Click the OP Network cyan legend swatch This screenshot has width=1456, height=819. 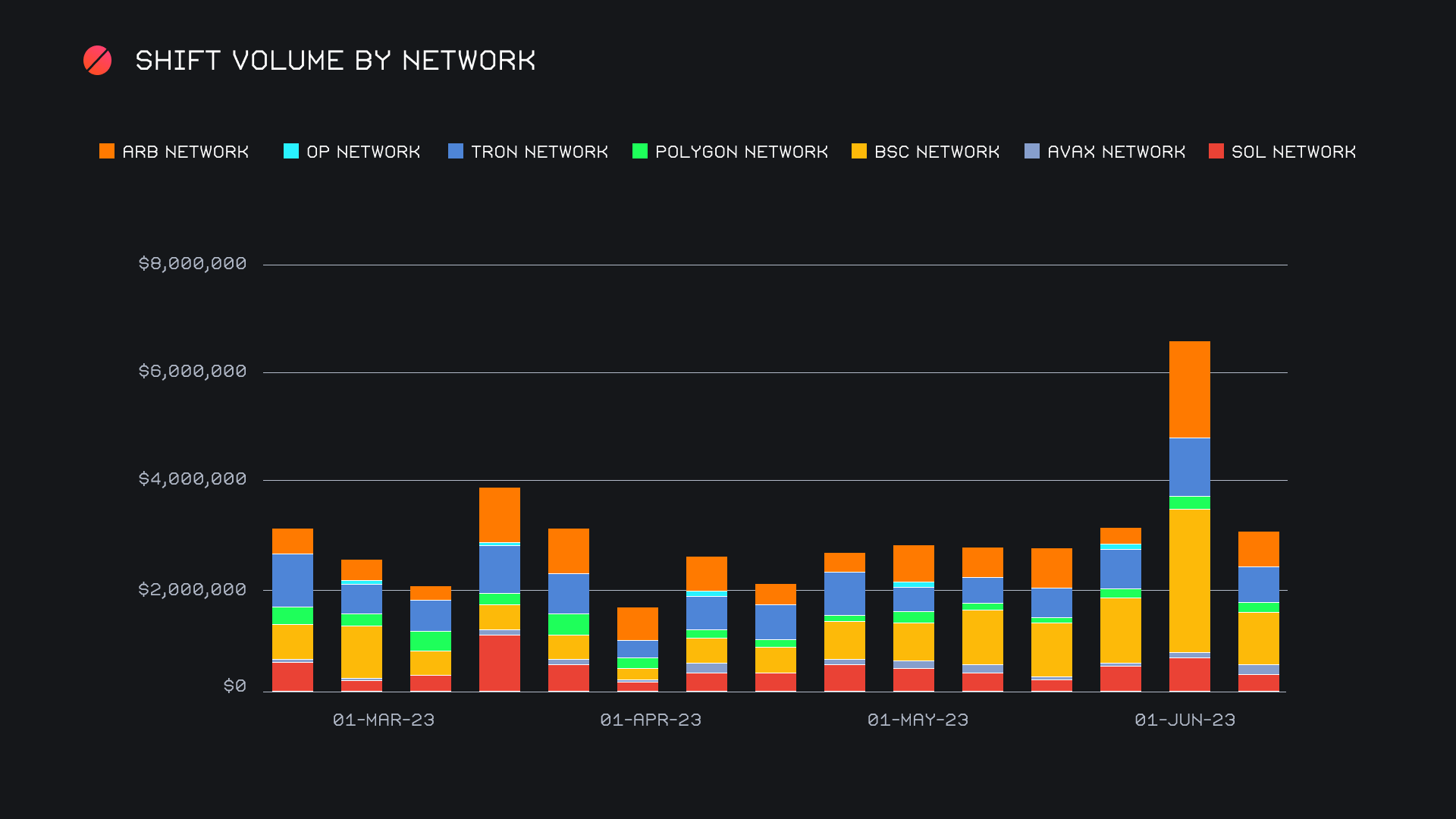tap(291, 151)
